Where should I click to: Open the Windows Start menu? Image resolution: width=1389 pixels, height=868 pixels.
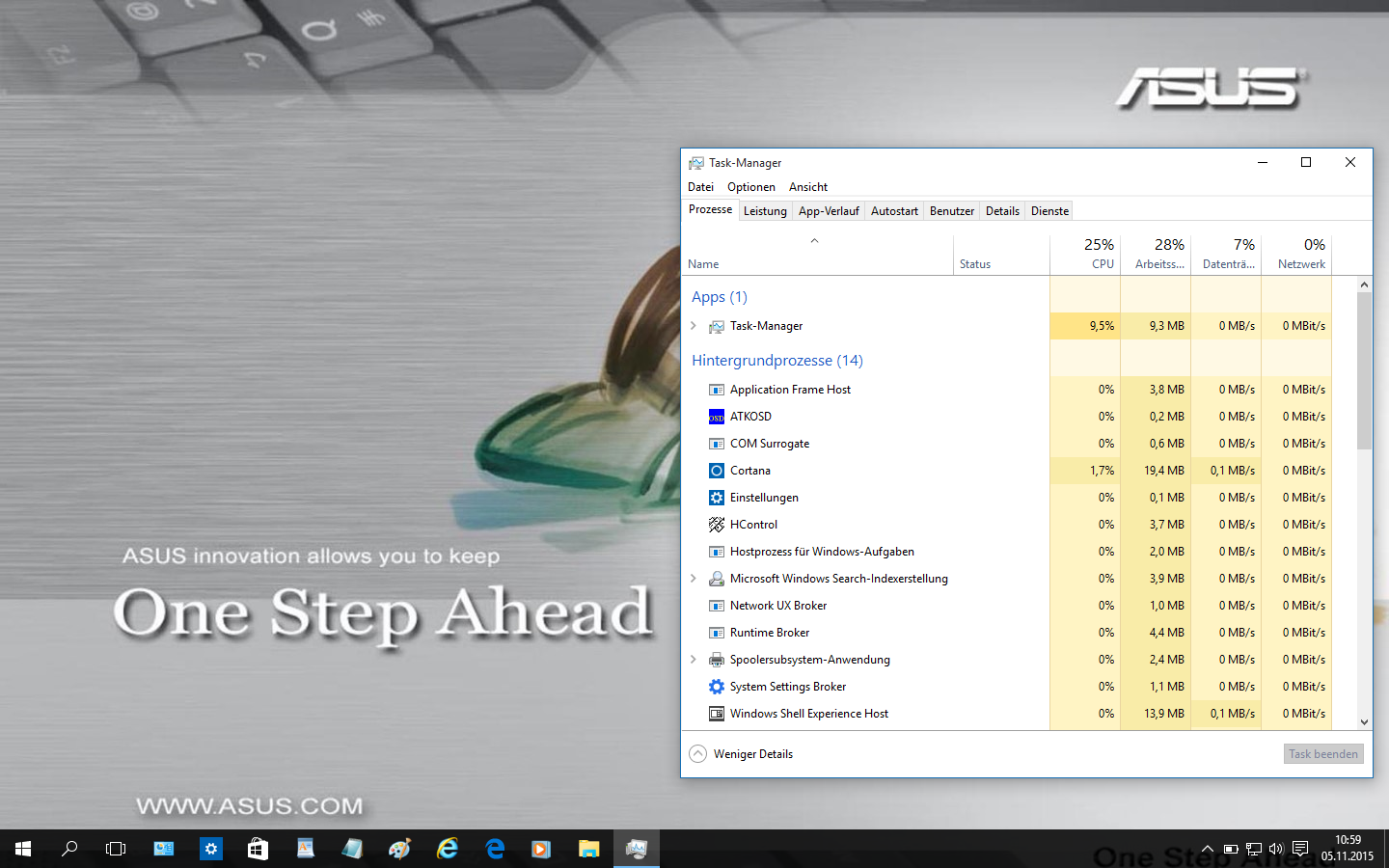(23, 849)
